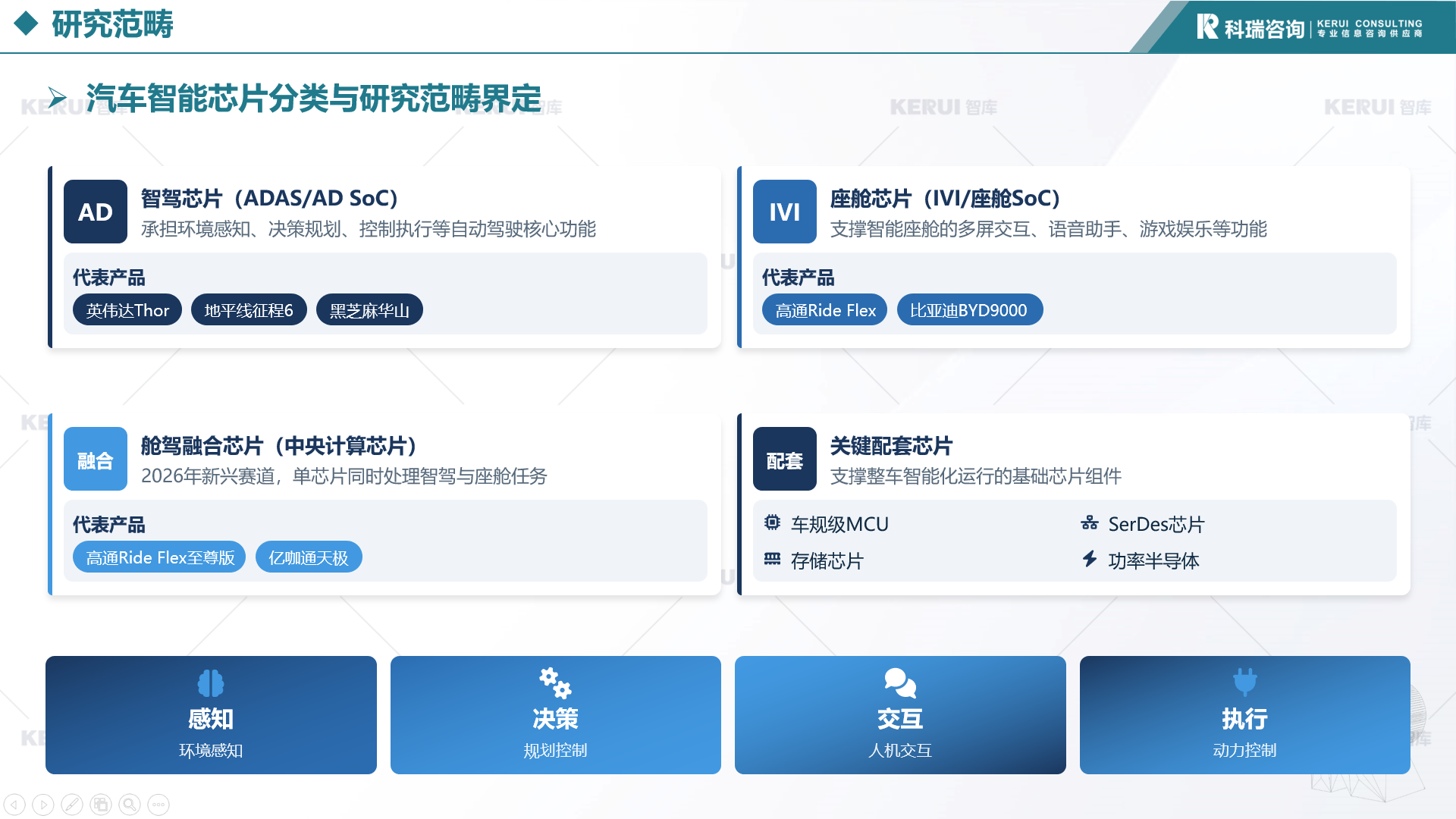Select the 英伟达Thor product tag
Viewport: 1456px width, 819px height.
coord(127,310)
